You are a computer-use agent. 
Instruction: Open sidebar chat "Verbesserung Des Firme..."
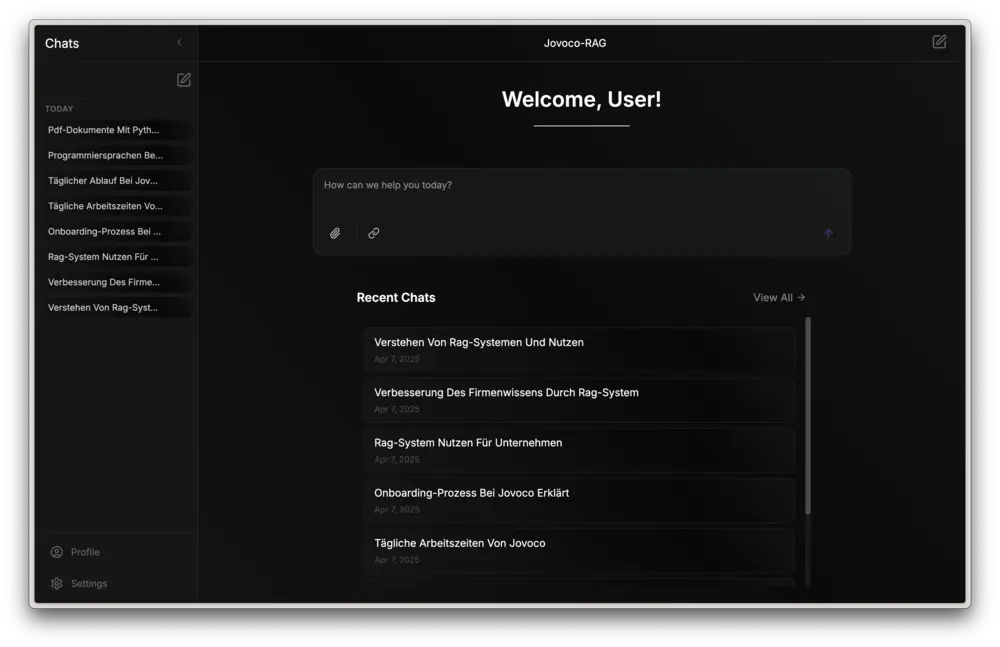(x=117, y=282)
